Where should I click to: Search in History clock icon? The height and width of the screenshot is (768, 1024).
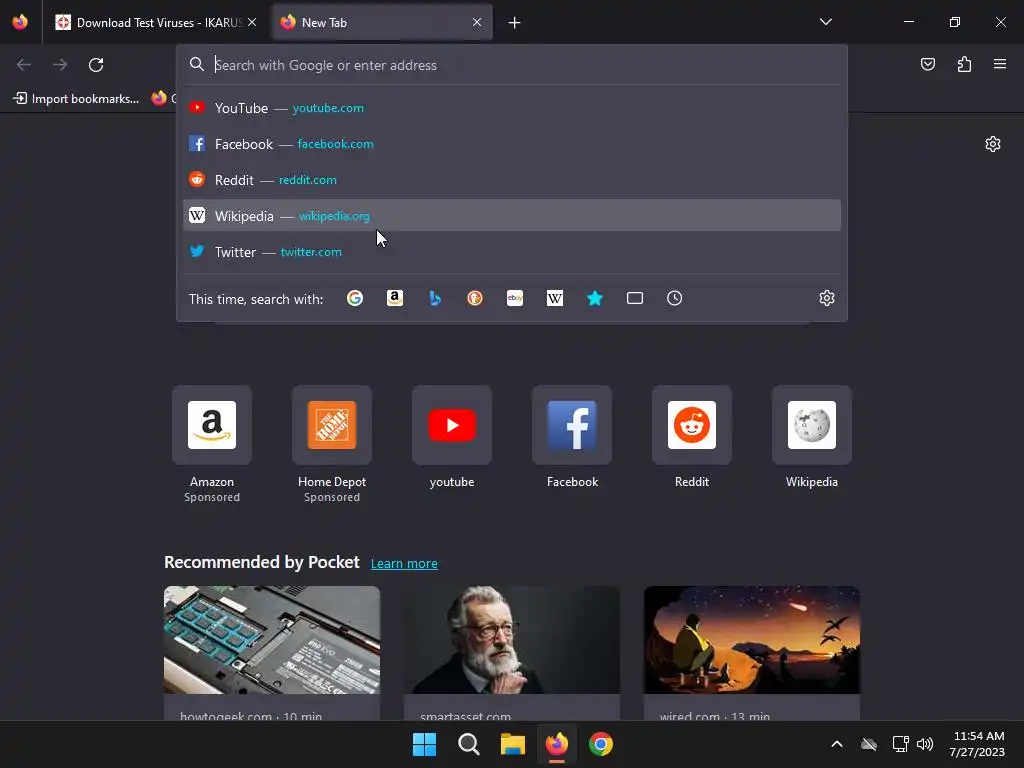coord(675,298)
